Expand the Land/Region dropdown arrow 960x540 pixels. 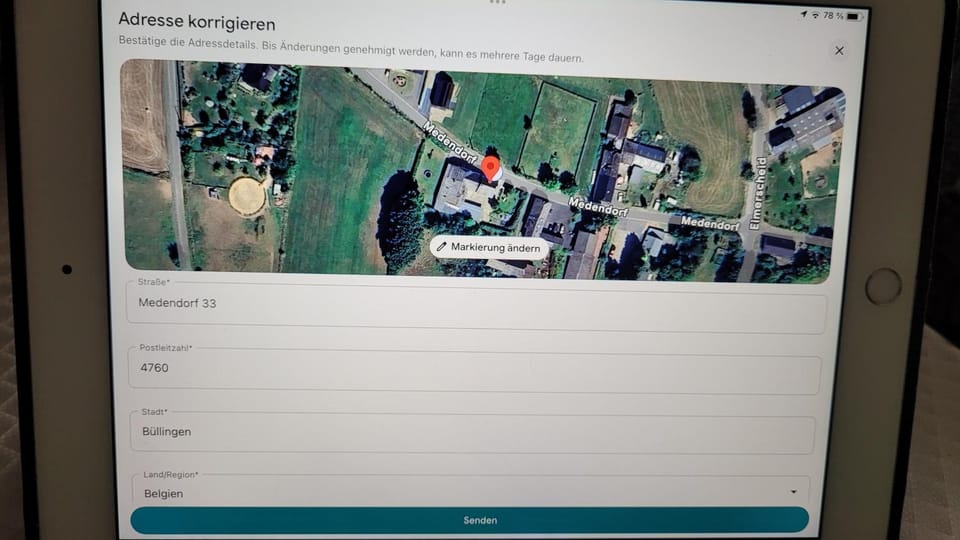794,492
